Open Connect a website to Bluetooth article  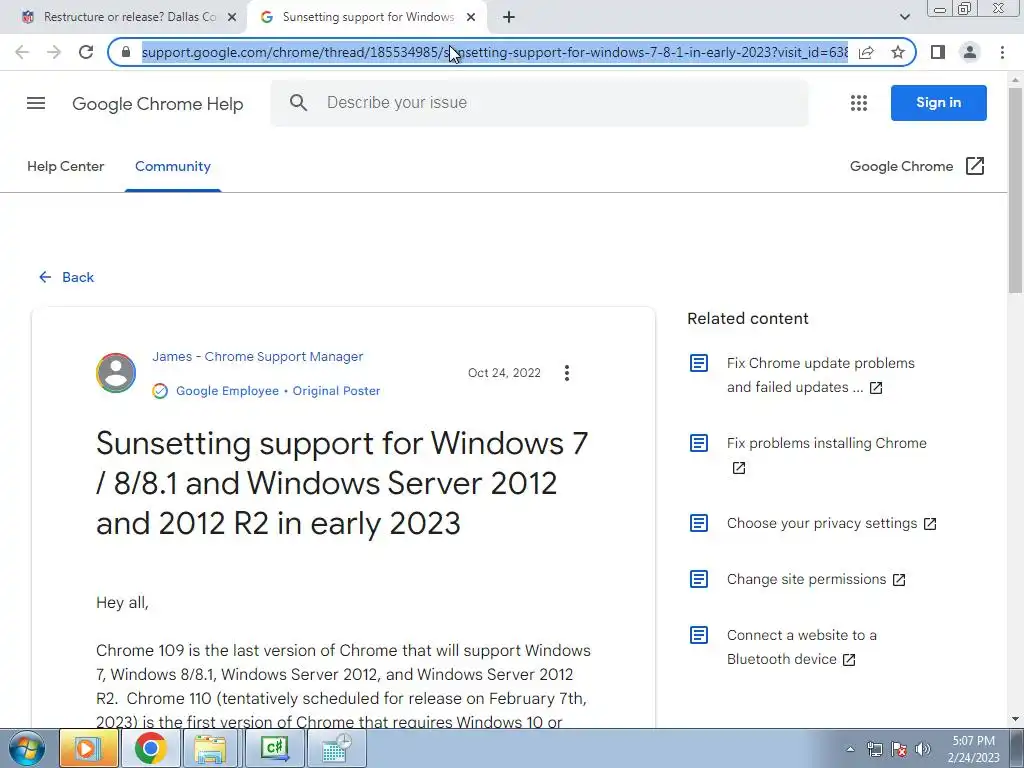click(x=801, y=647)
